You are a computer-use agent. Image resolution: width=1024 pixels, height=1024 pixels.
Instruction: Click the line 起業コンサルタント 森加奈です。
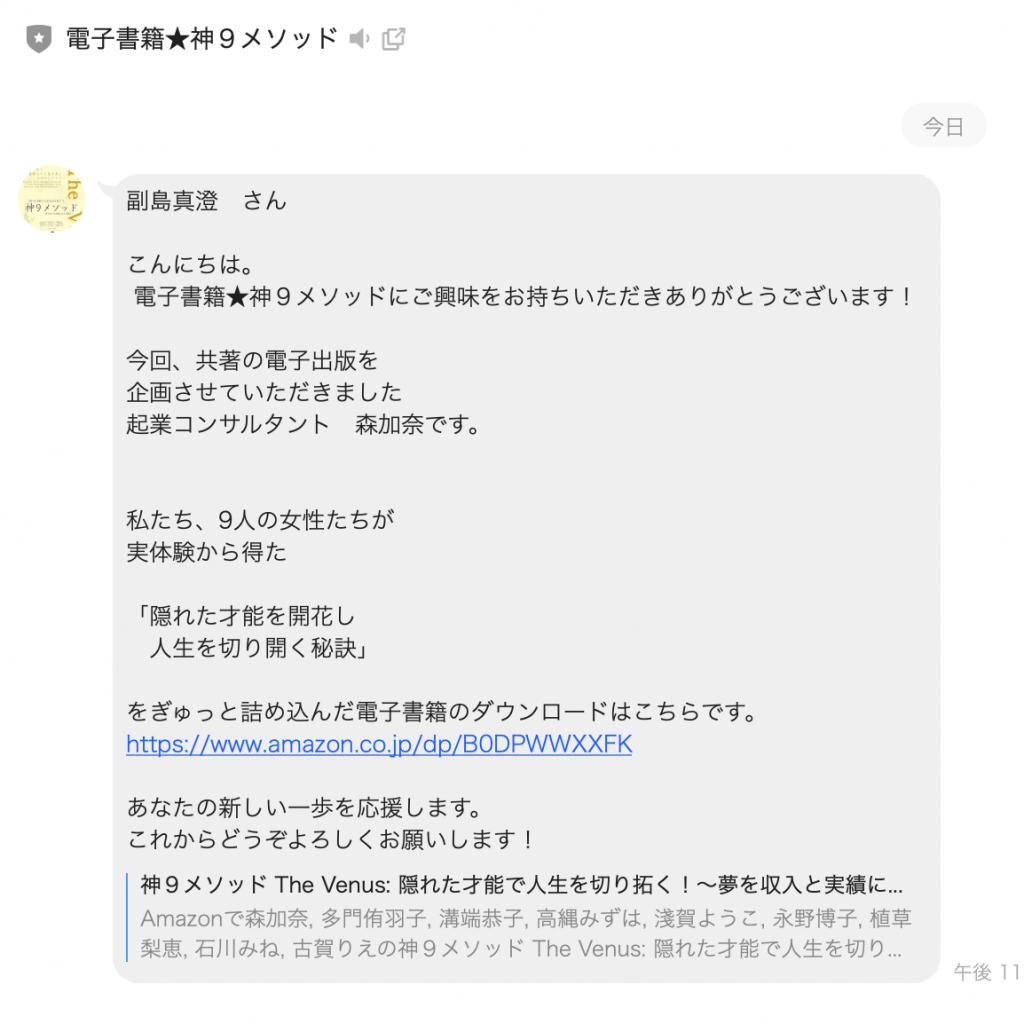click(304, 424)
